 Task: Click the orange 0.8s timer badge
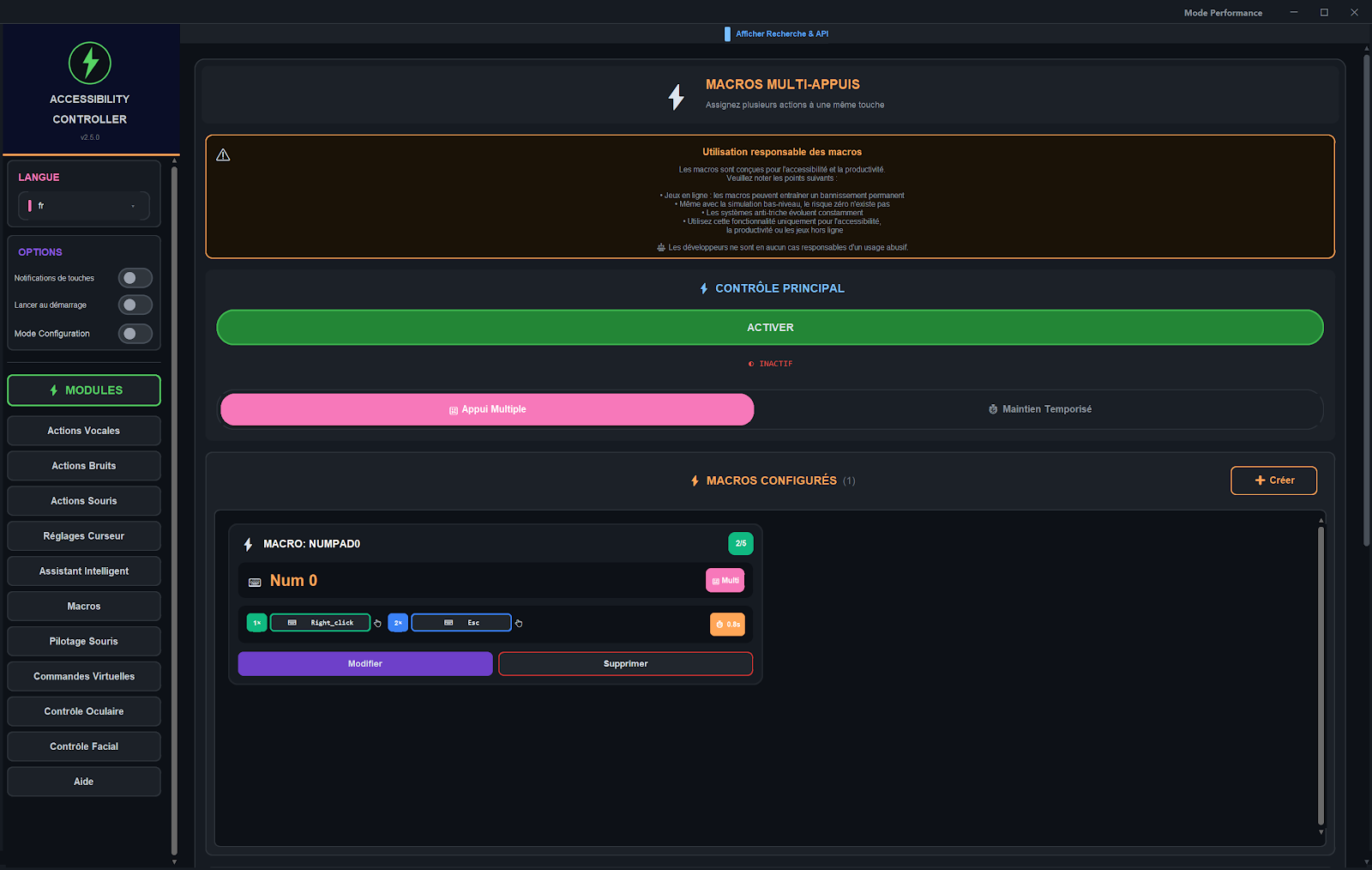tap(727, 625)
